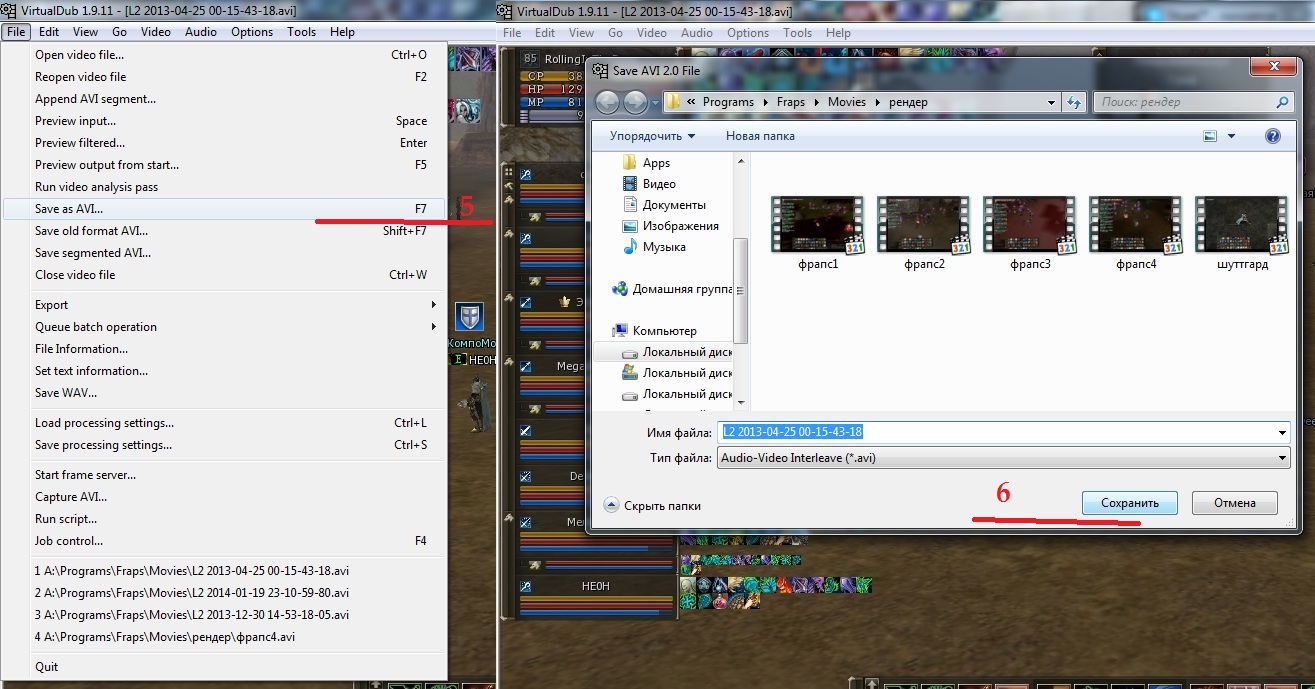Open the dialog help icon
Viewport: 1315px width, 689px height.
tap(1273, 136)
